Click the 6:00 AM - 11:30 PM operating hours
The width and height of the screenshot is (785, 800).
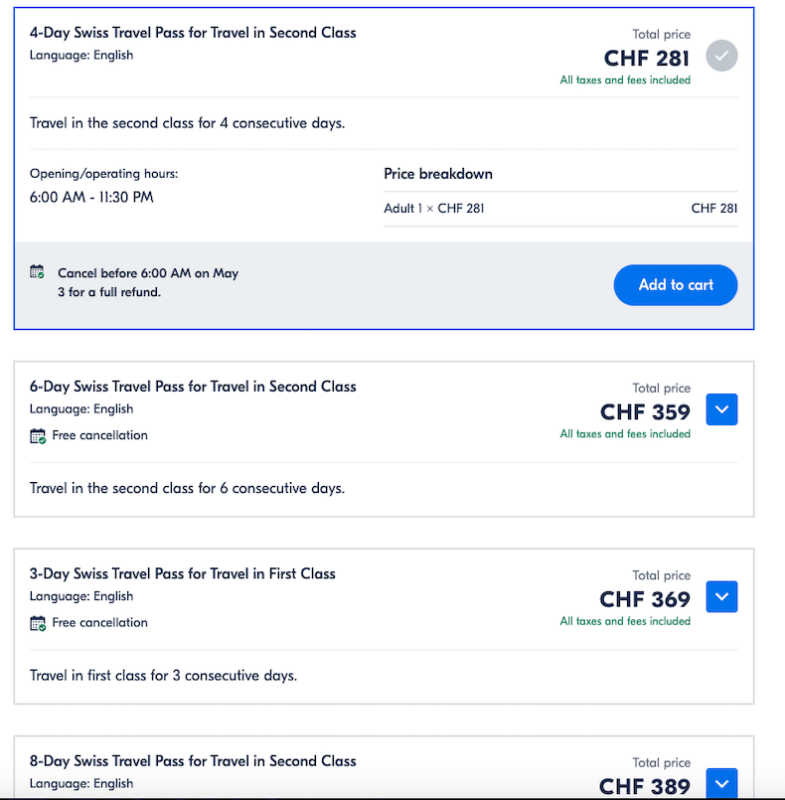coord(92,197)
